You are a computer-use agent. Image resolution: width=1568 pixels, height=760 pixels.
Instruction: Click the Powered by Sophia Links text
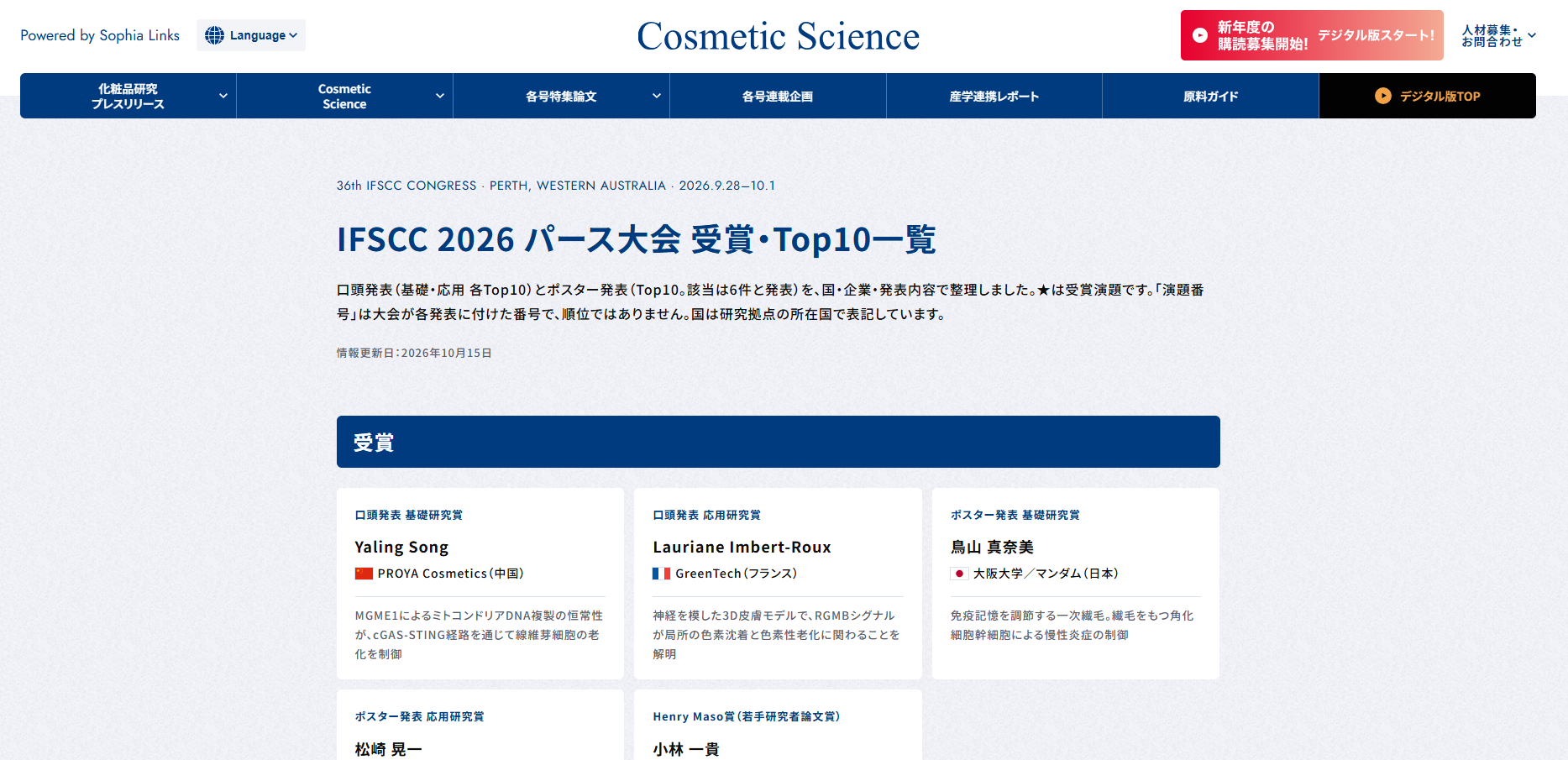coord(100,35)
